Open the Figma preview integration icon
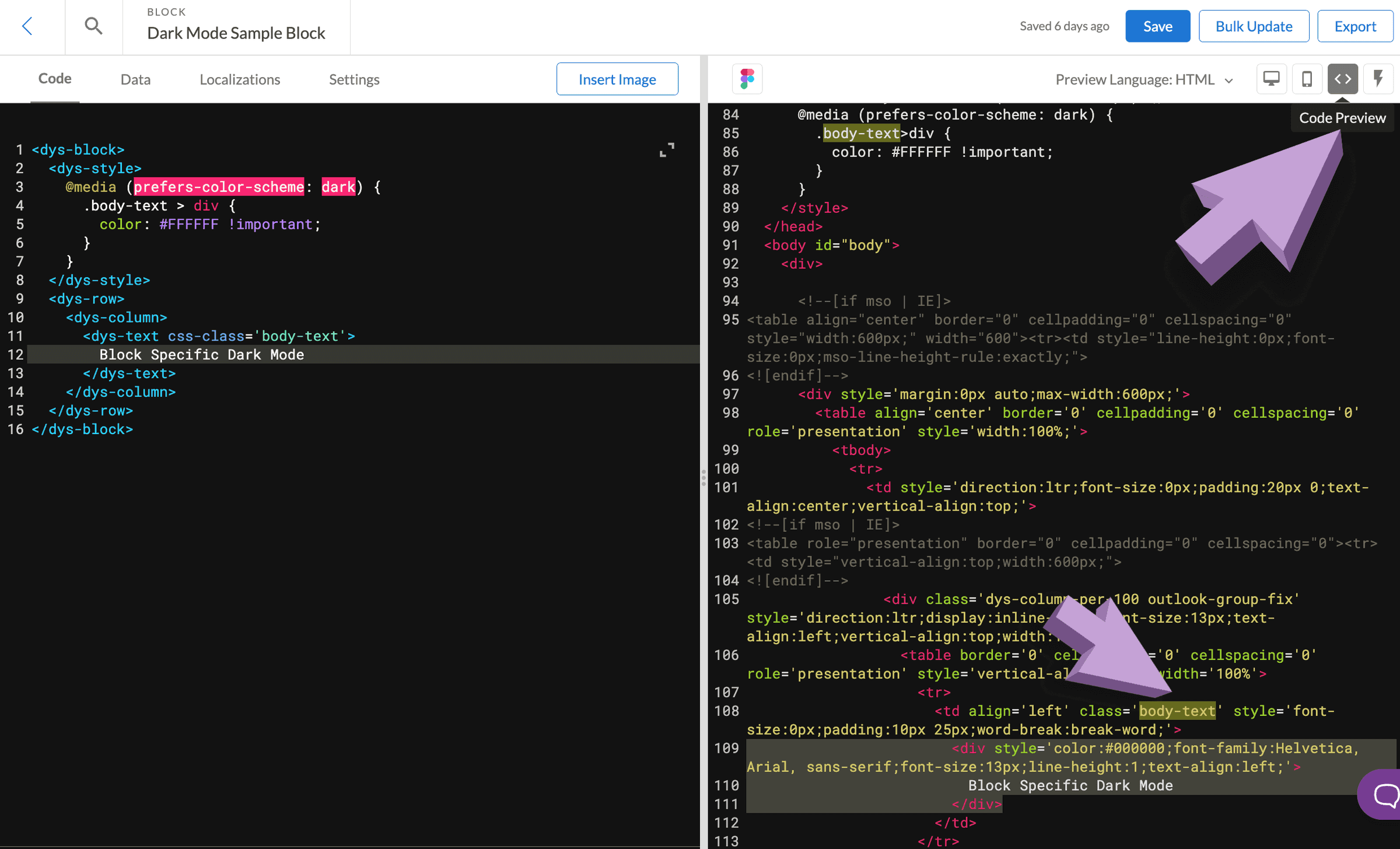1400x849 pixels. (x=747, y=79)
